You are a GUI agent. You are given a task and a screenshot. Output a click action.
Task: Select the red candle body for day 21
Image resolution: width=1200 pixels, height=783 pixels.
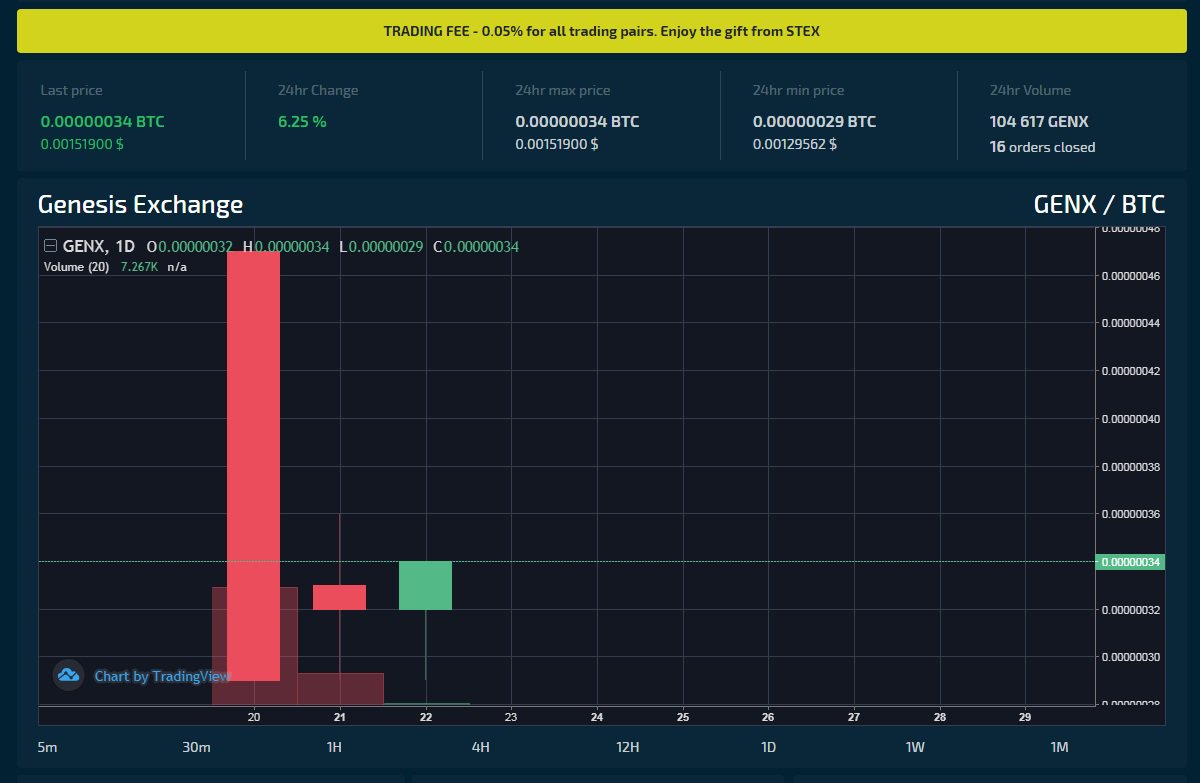(340, 597)
